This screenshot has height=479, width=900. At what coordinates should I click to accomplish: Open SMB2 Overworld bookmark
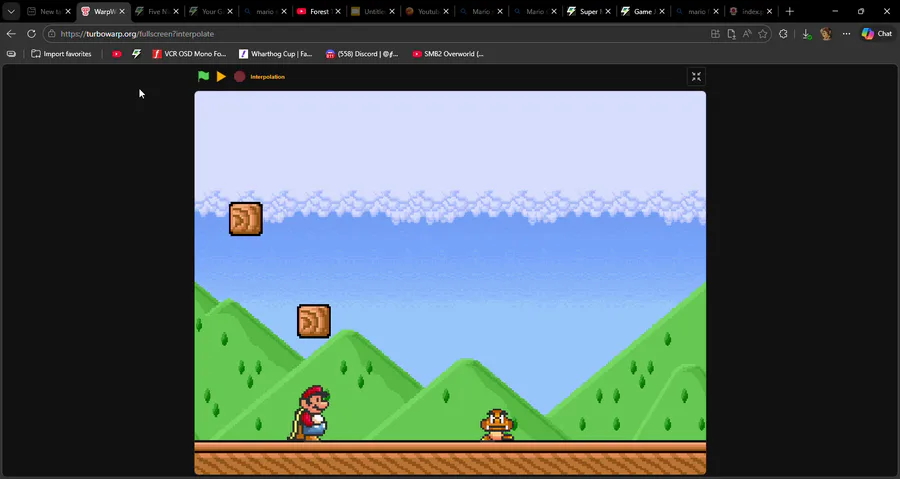(x=448, y=54)
